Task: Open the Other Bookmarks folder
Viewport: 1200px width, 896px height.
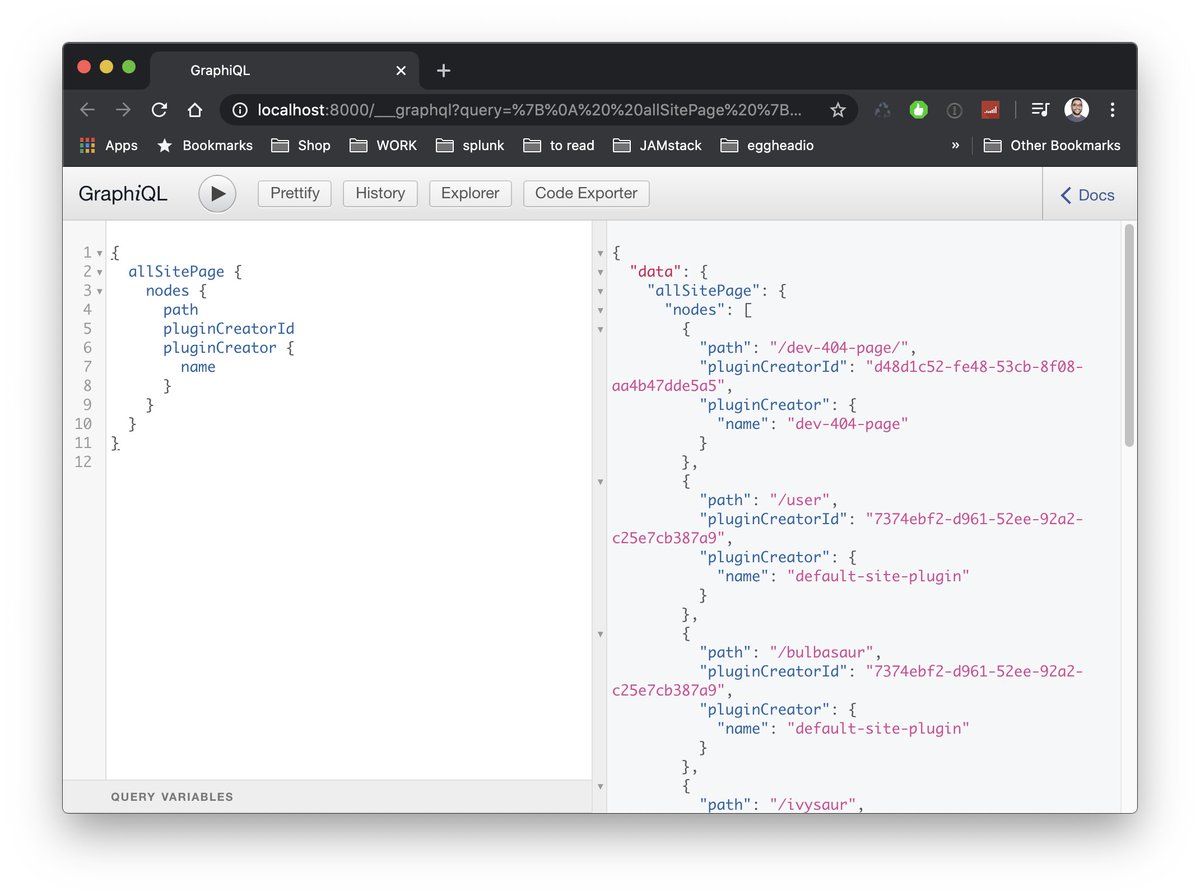Action: click(1052, 145)
